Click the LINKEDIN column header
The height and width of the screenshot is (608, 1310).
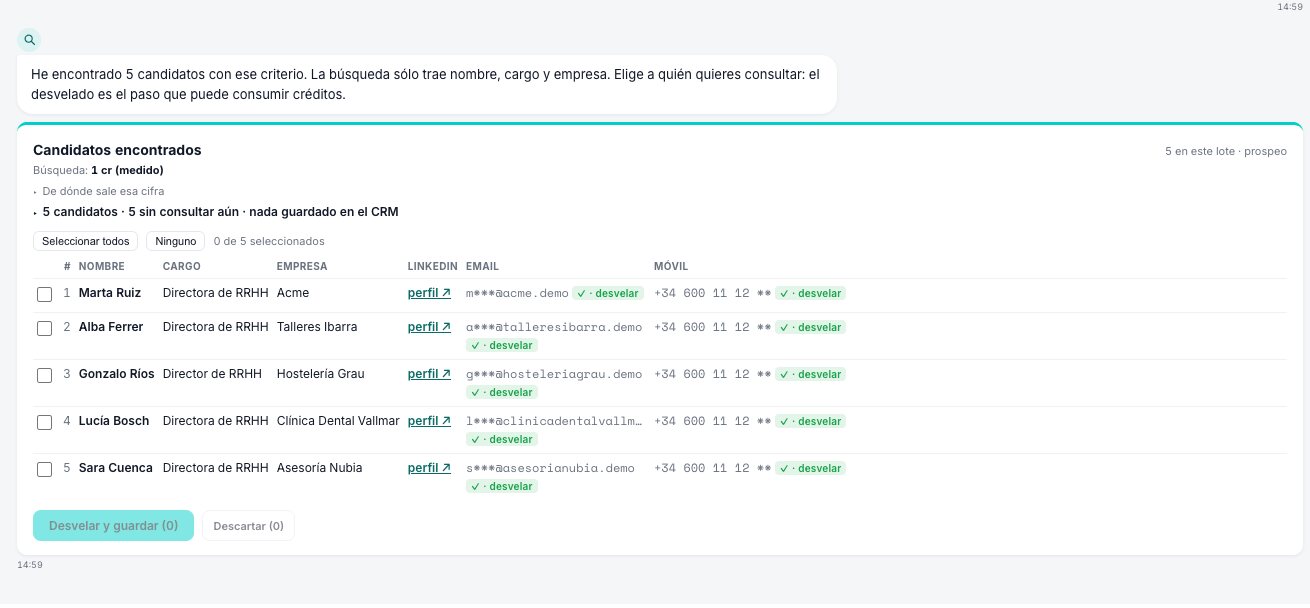click(x=433, y=266)
